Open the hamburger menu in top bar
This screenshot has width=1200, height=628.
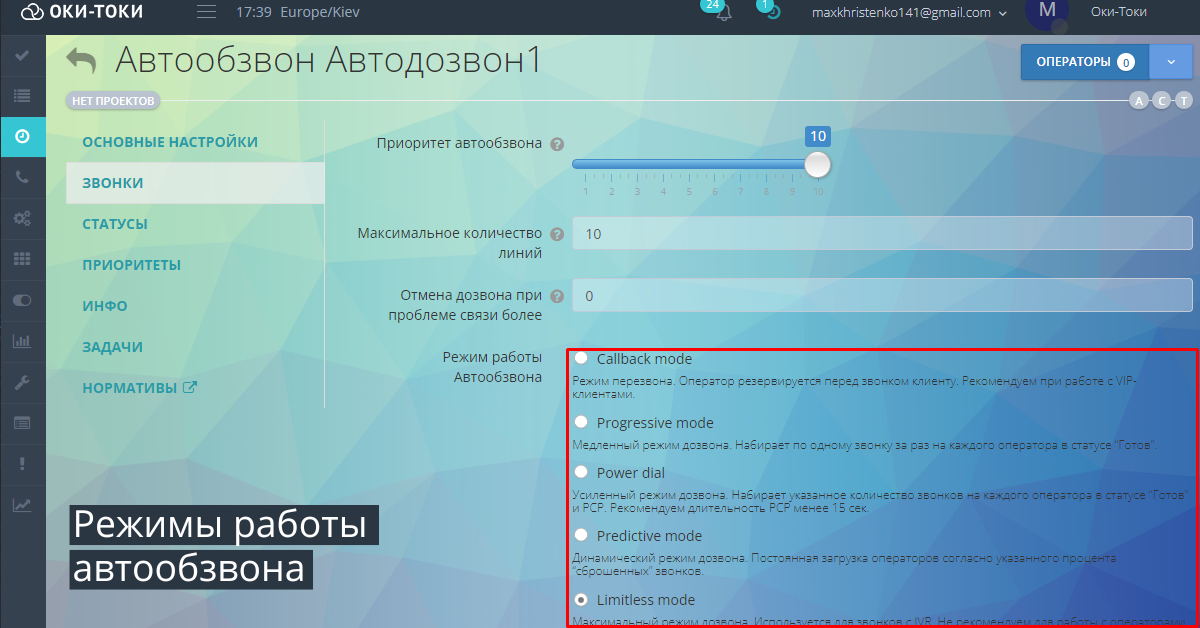point(205,12)
